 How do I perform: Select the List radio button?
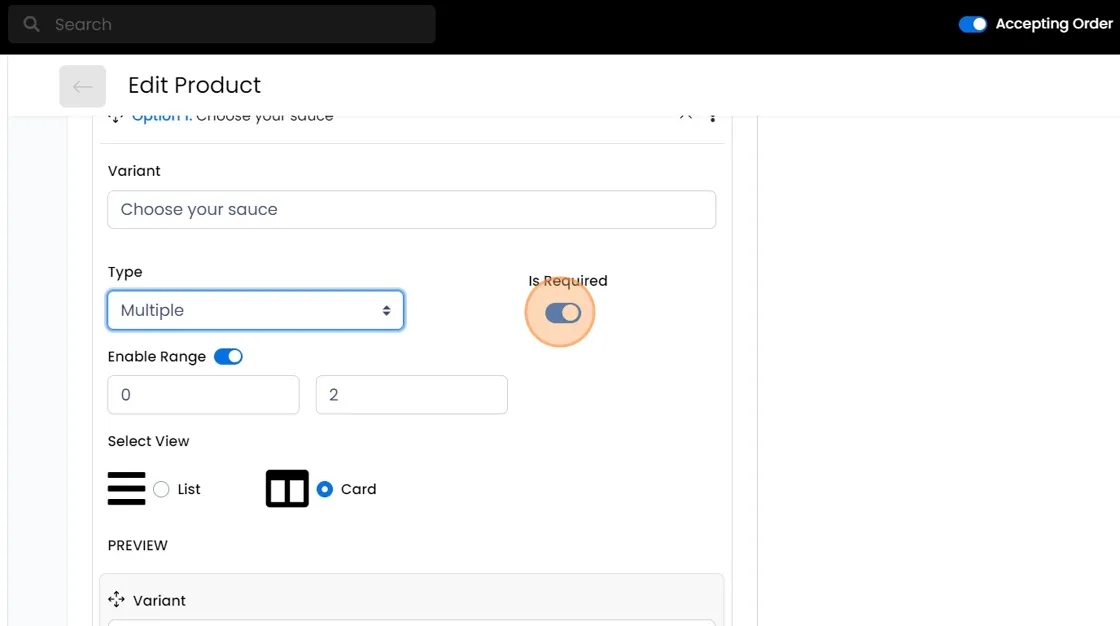[161, 489]
